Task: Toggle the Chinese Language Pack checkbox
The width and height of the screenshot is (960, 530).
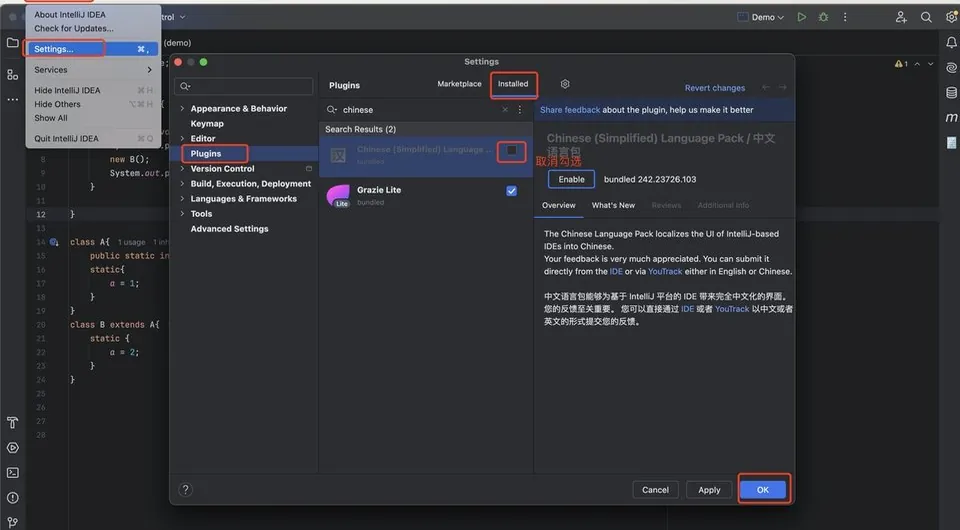Action: click(511, 151)
